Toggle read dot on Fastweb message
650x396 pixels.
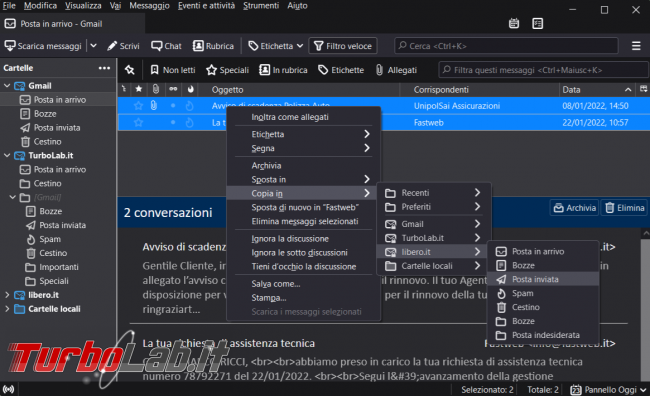(x=173, y=122)
